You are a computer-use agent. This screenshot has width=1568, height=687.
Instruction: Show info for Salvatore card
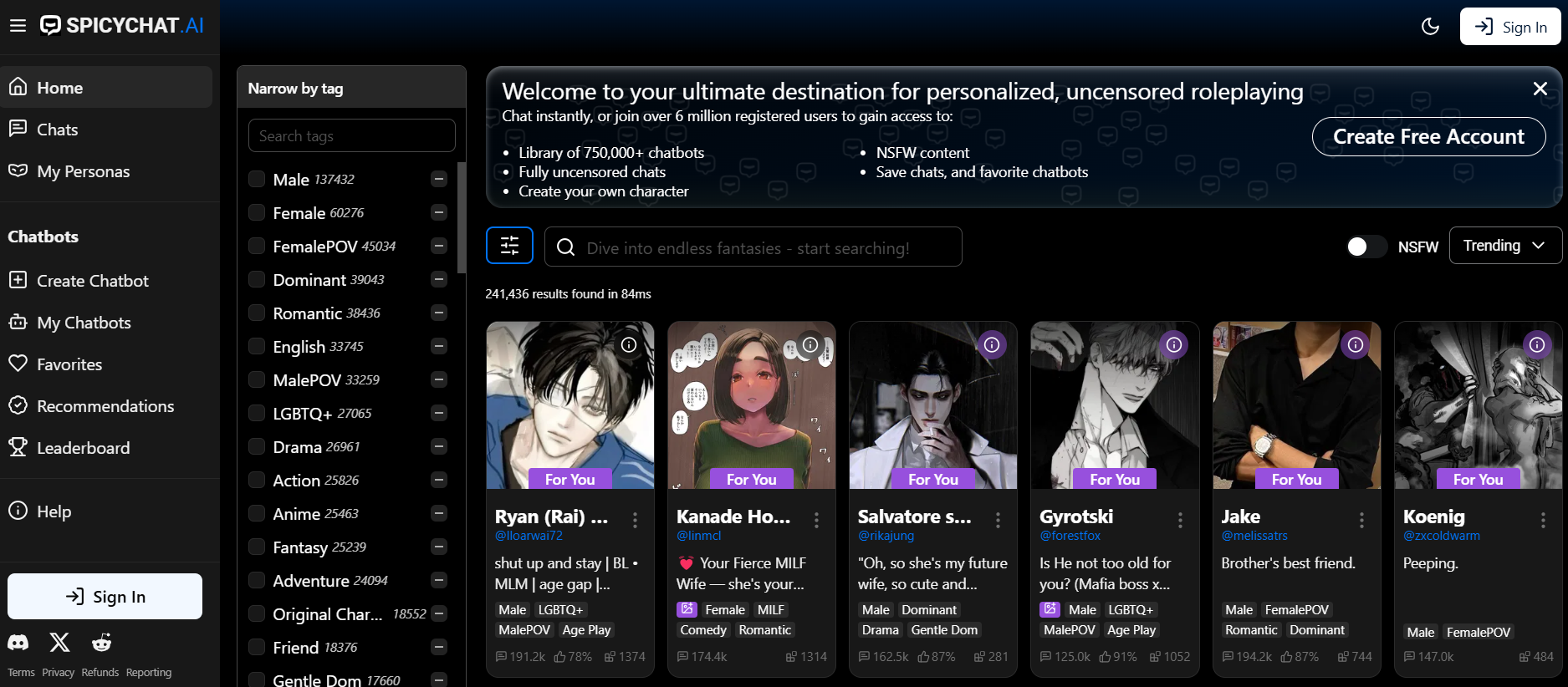[992, 344]
